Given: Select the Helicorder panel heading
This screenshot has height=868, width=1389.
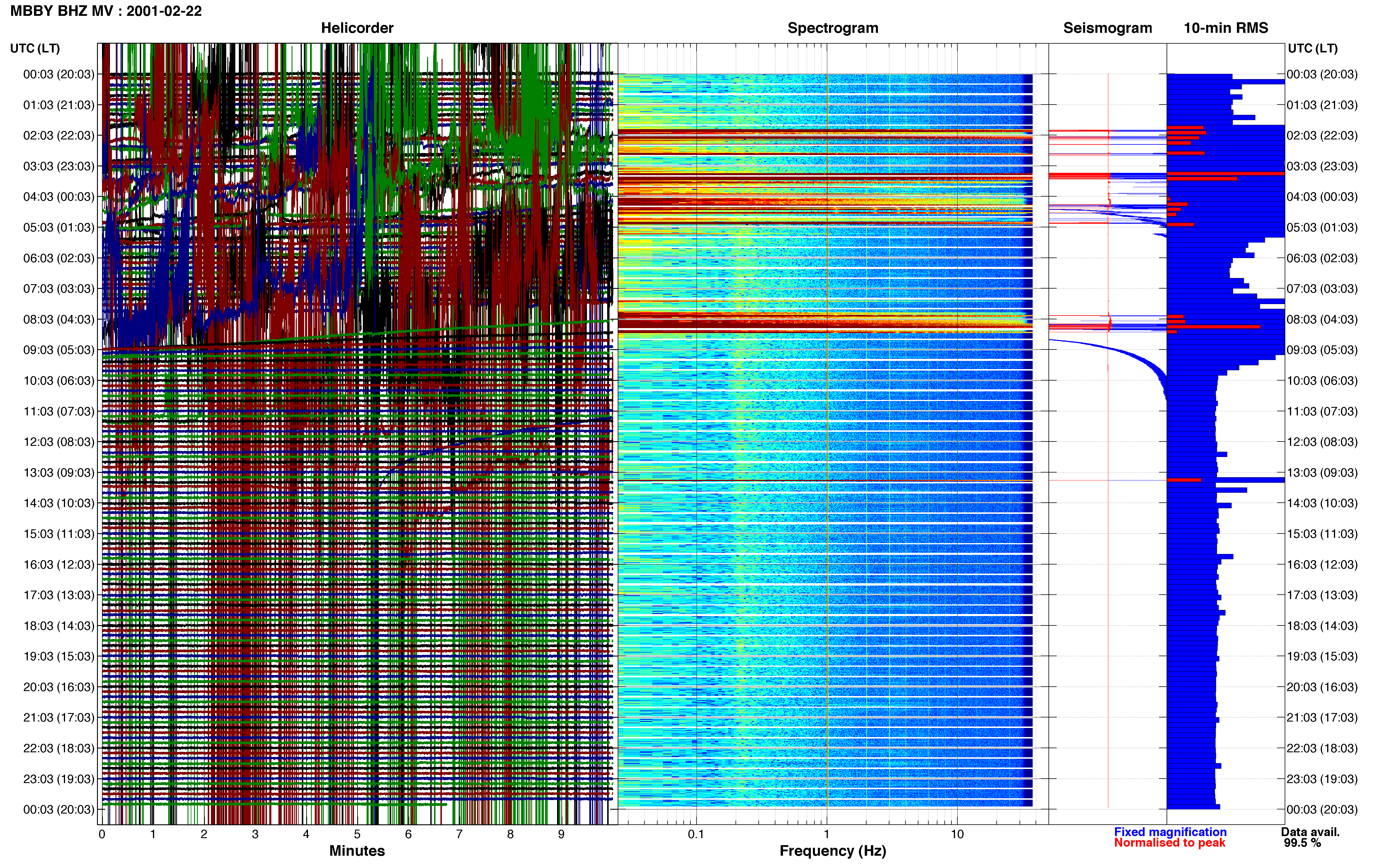Looking at the screenshot, I should 357,28.
